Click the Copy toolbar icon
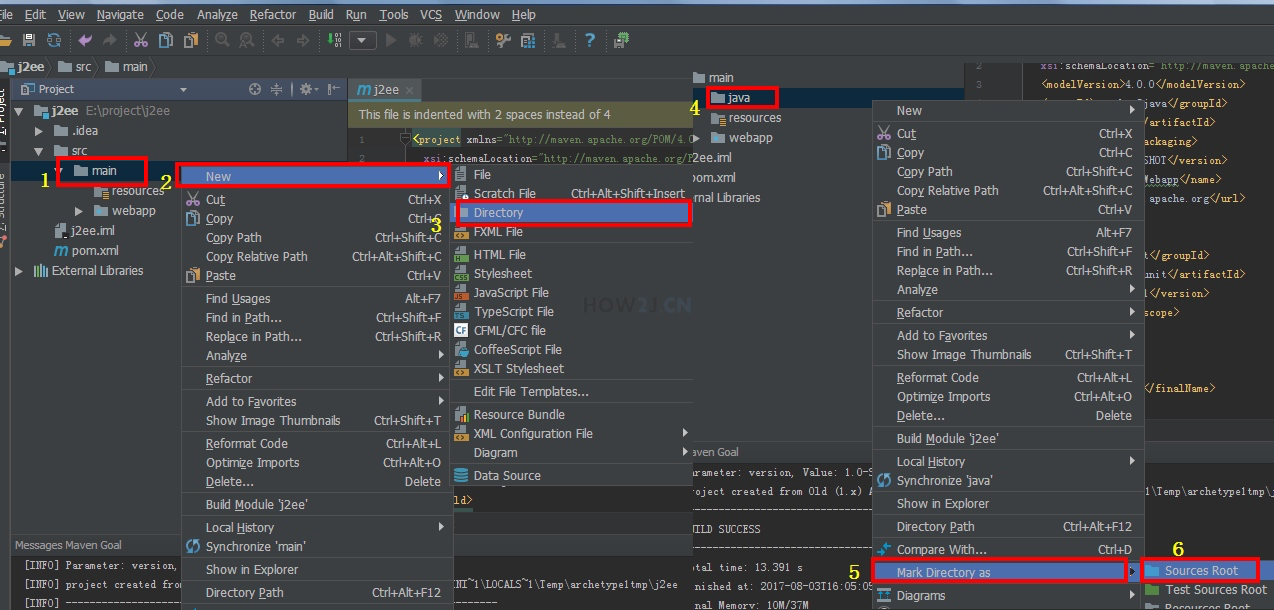 [165, 40]
